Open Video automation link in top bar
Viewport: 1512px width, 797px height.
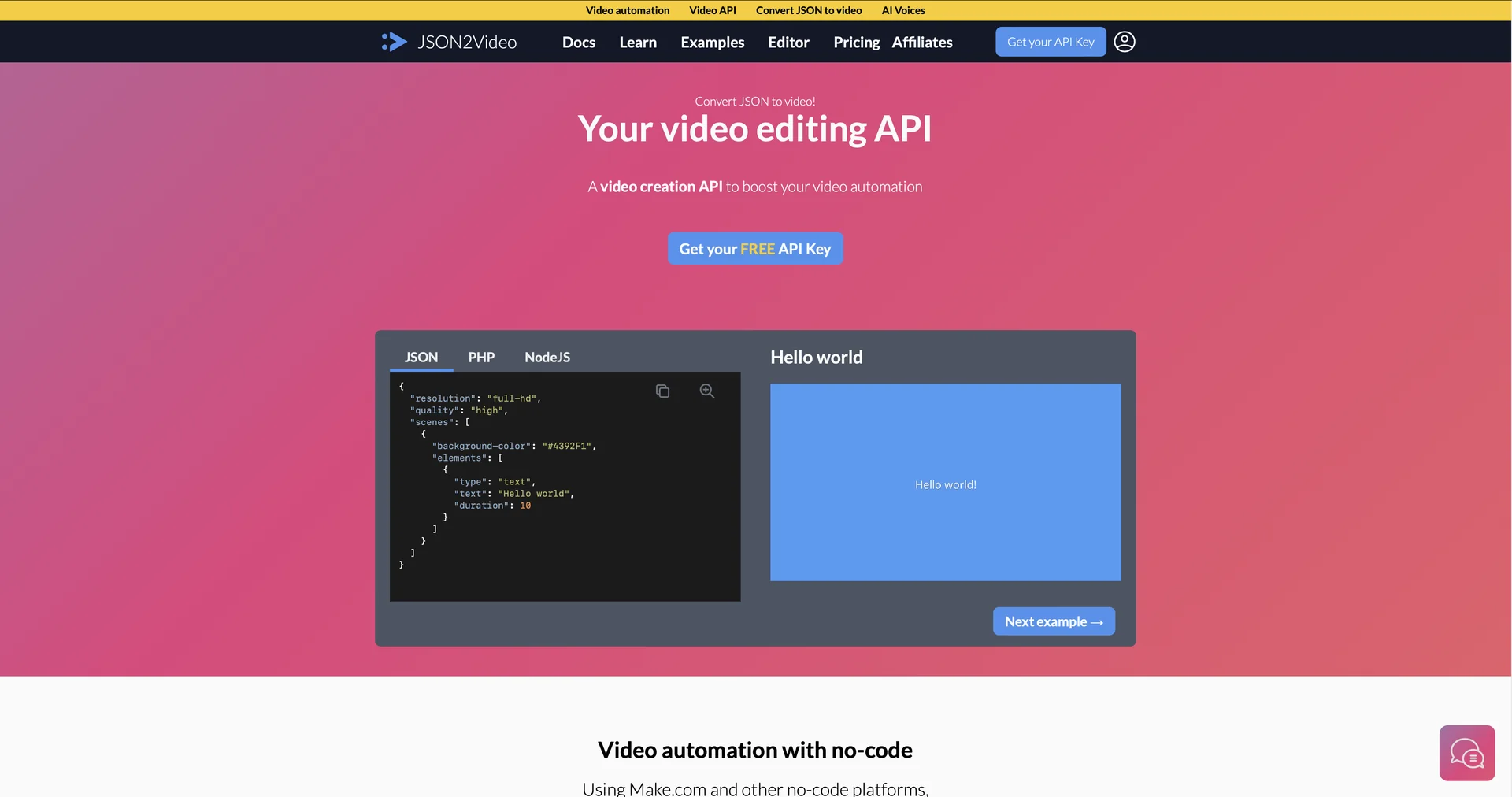point(628,10)
